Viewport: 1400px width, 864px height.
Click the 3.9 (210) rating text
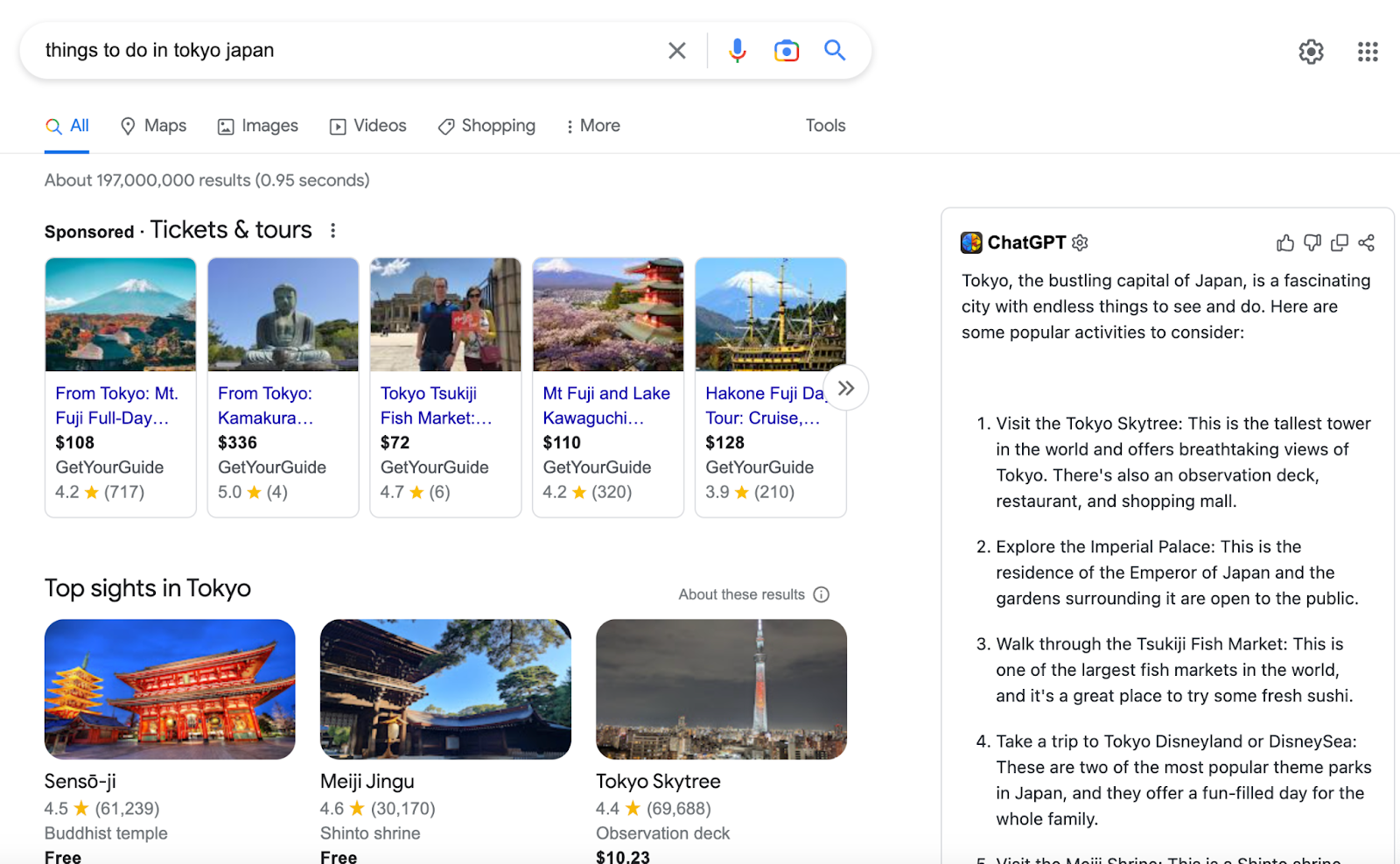pyautogui.click(x=750, y=492)
